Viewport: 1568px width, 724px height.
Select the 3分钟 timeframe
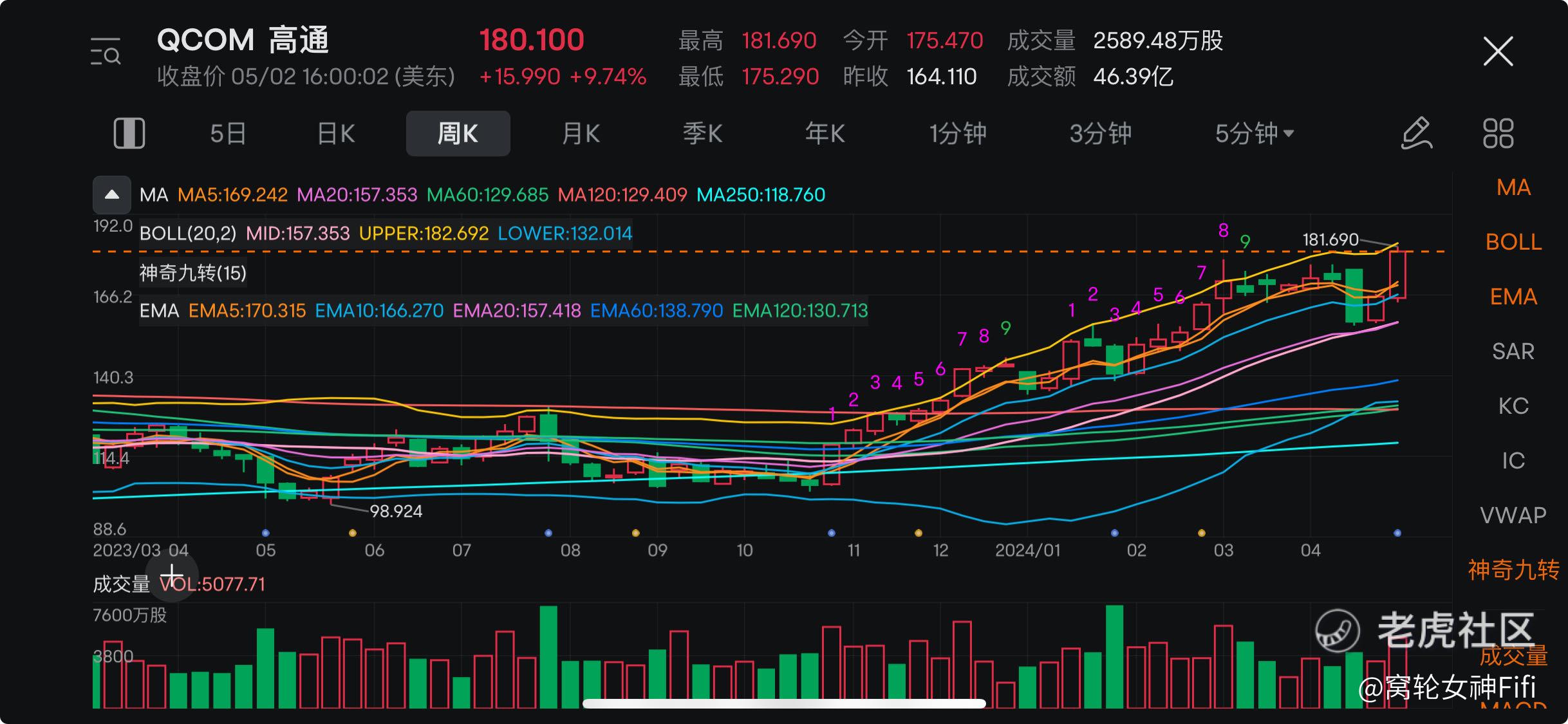tap(1100, 134)
